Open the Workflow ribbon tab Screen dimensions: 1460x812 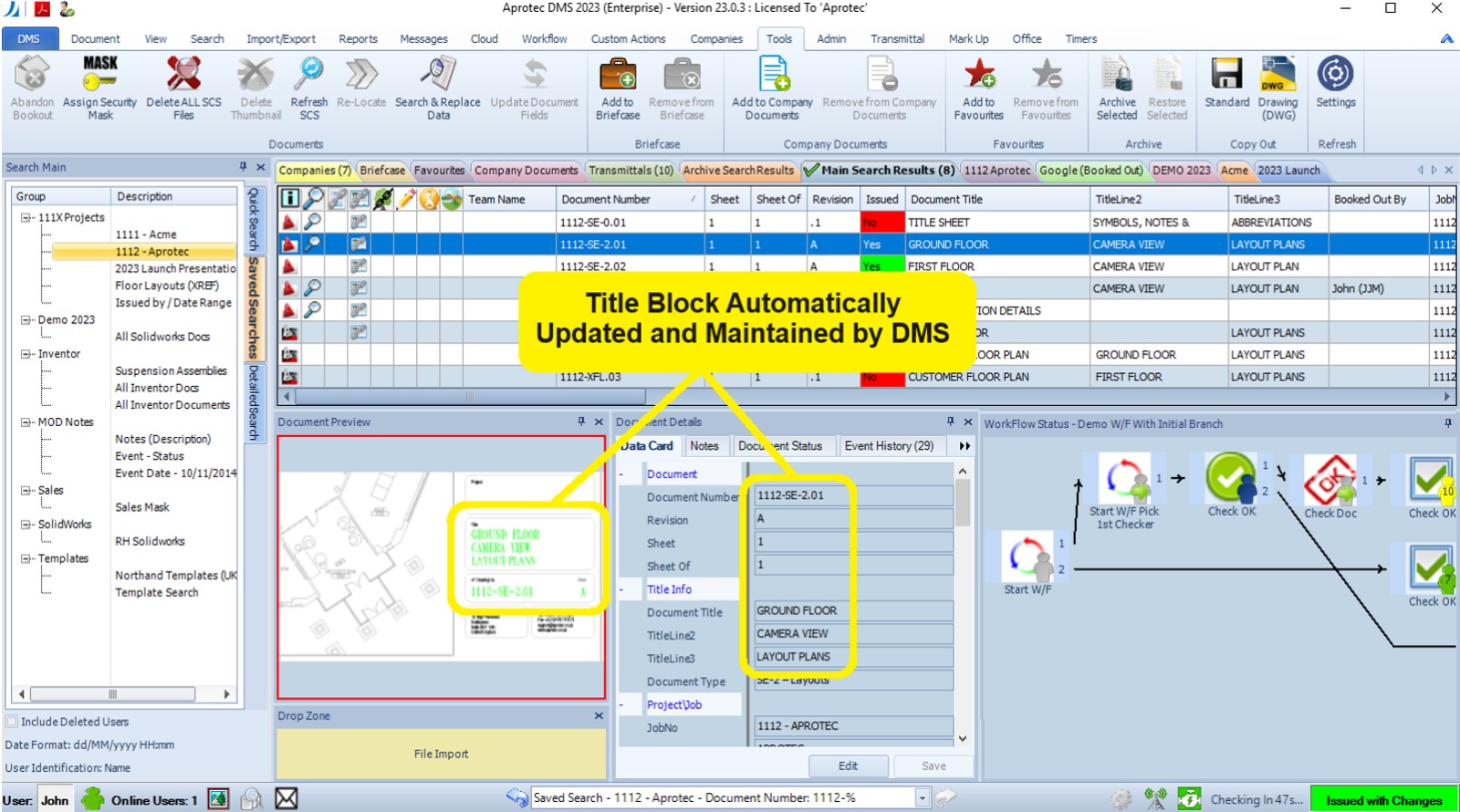[544, 38]
